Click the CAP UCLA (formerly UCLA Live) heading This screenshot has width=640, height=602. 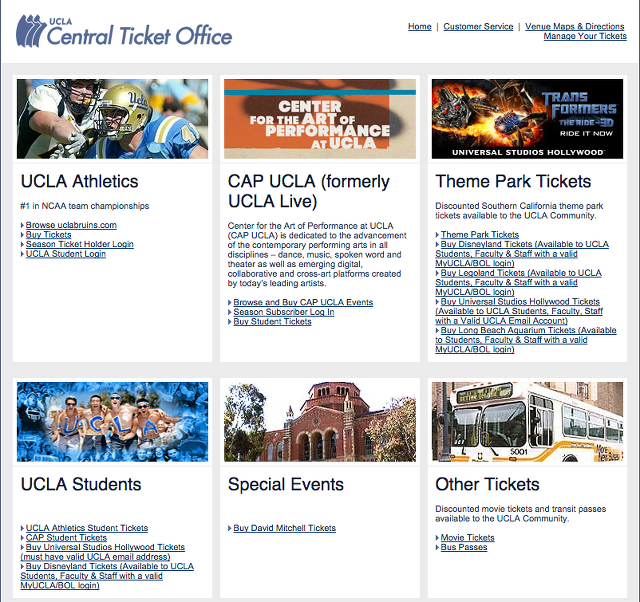tap(309, 191)
